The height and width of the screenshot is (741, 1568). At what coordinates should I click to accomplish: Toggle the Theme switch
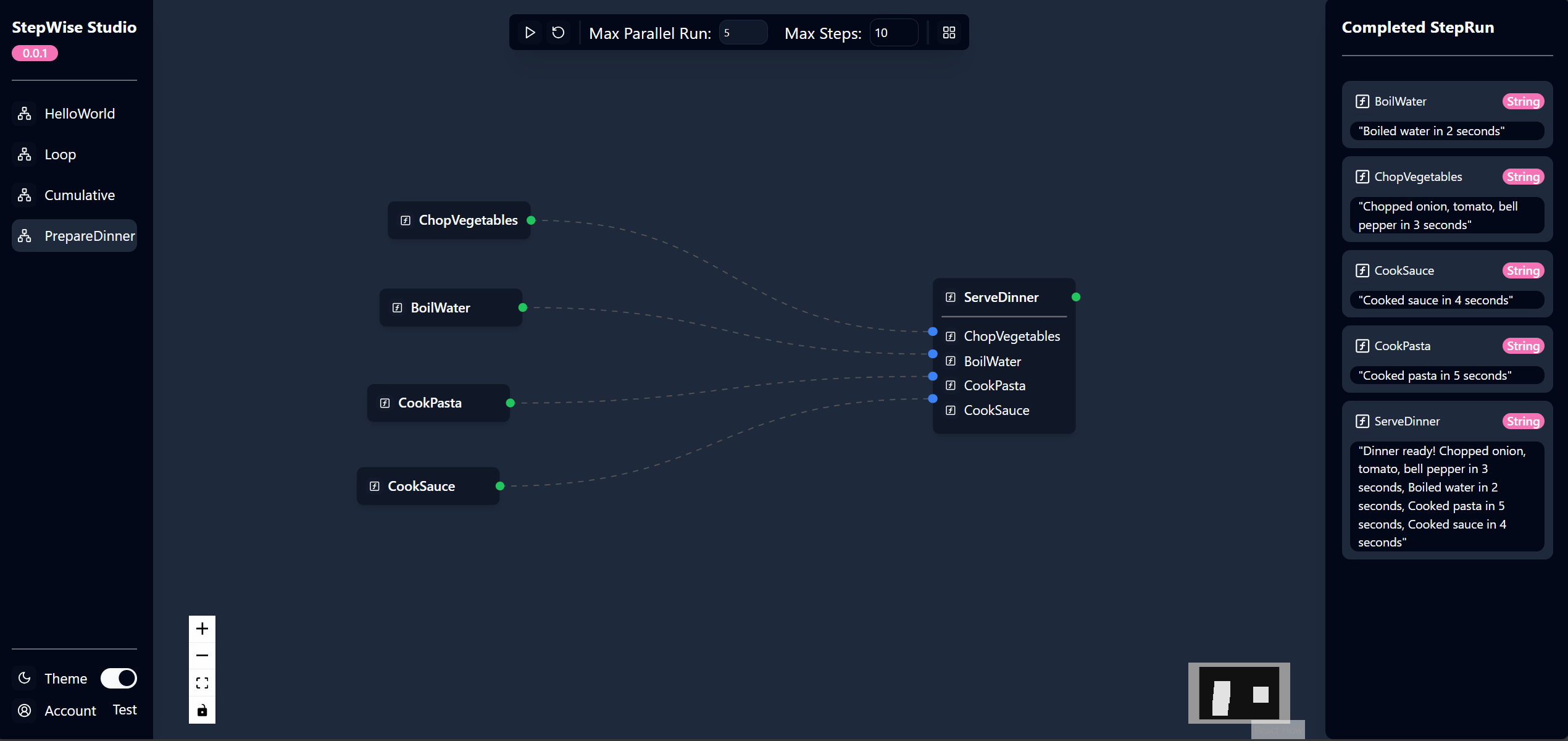pyautogui.click(x=119, y=678)
